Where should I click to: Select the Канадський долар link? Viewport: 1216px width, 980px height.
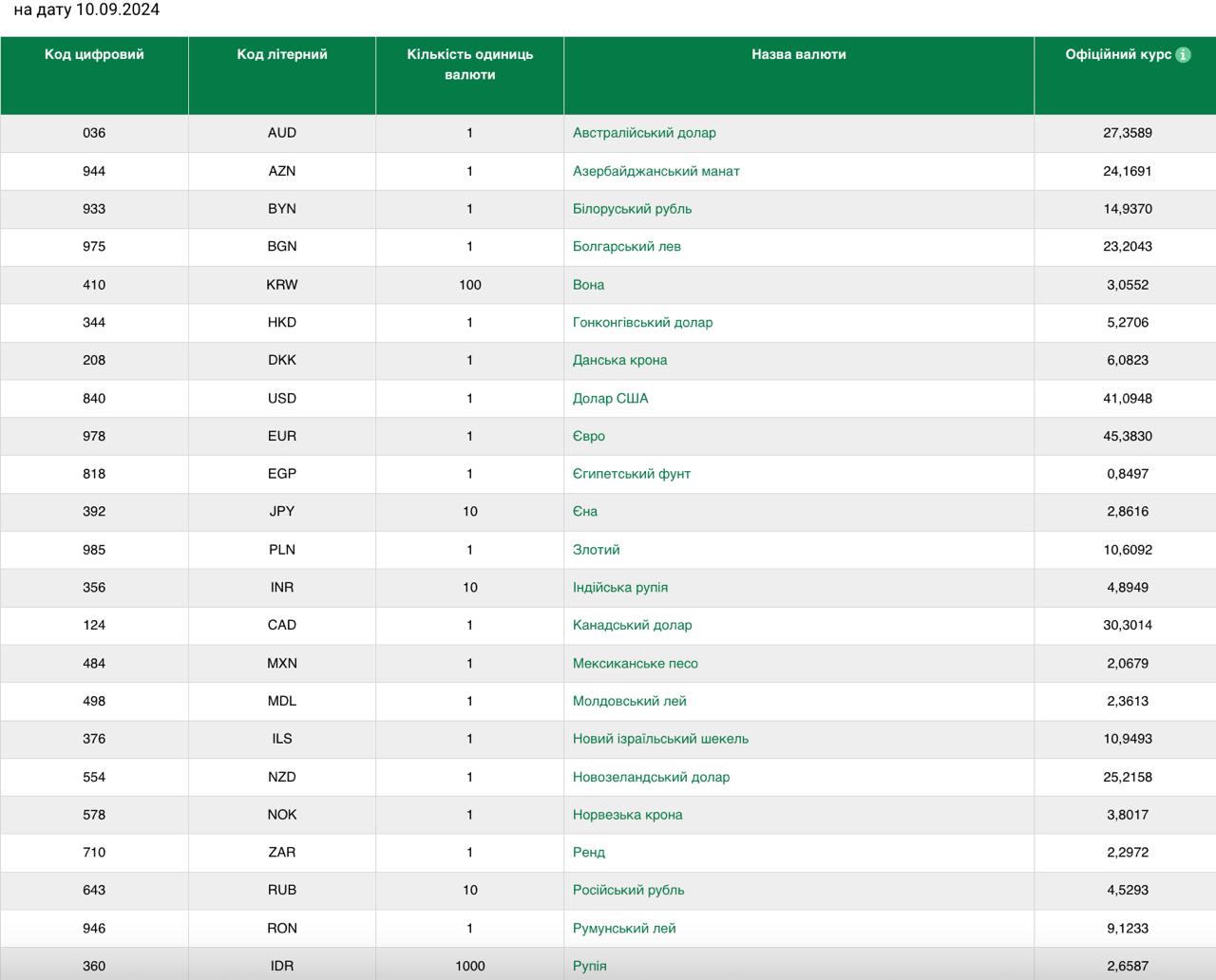632,625
